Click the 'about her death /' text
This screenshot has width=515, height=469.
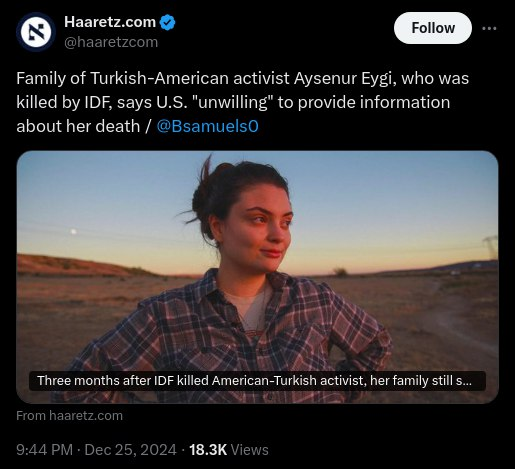(x=84, y=126)
